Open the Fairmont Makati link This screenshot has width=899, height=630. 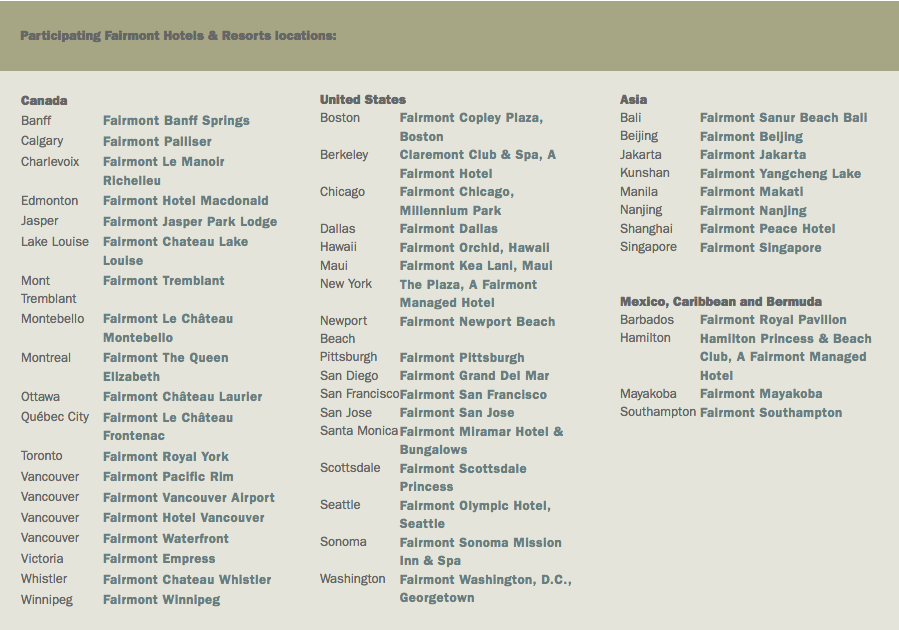[752, 192]
